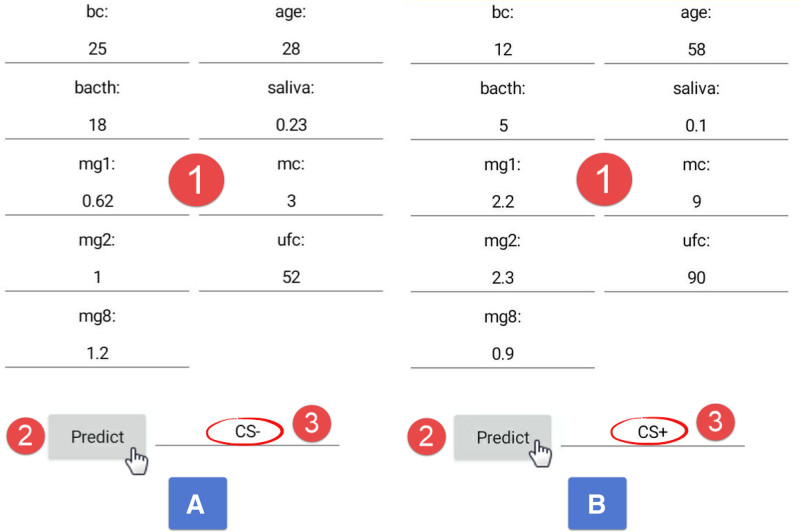The height and width of the screenshot is (532, 800).
Task: Click the saliva field showing 0.1
Action: [696, 125]
